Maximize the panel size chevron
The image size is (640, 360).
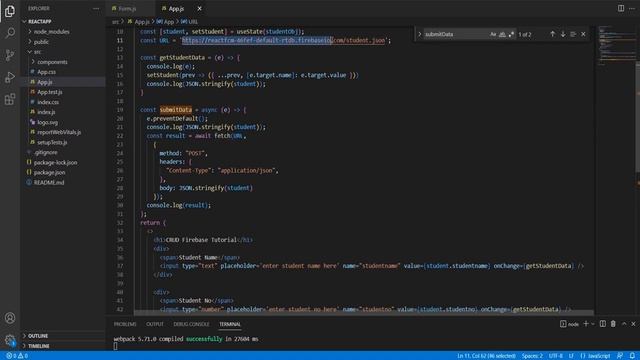pos(624,324)
